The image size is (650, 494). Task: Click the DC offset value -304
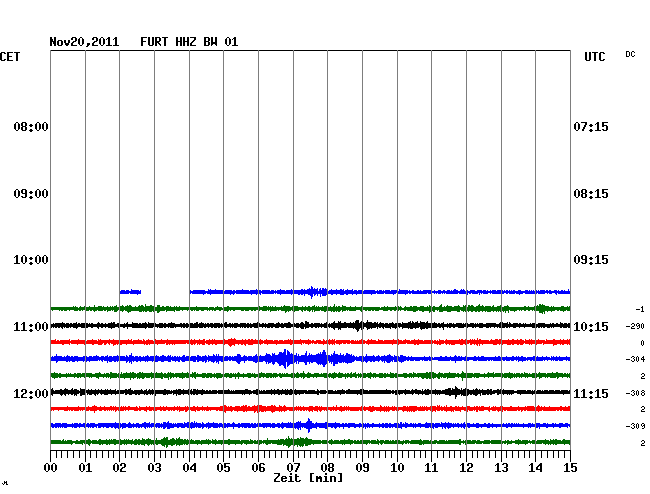coord(635,359)
